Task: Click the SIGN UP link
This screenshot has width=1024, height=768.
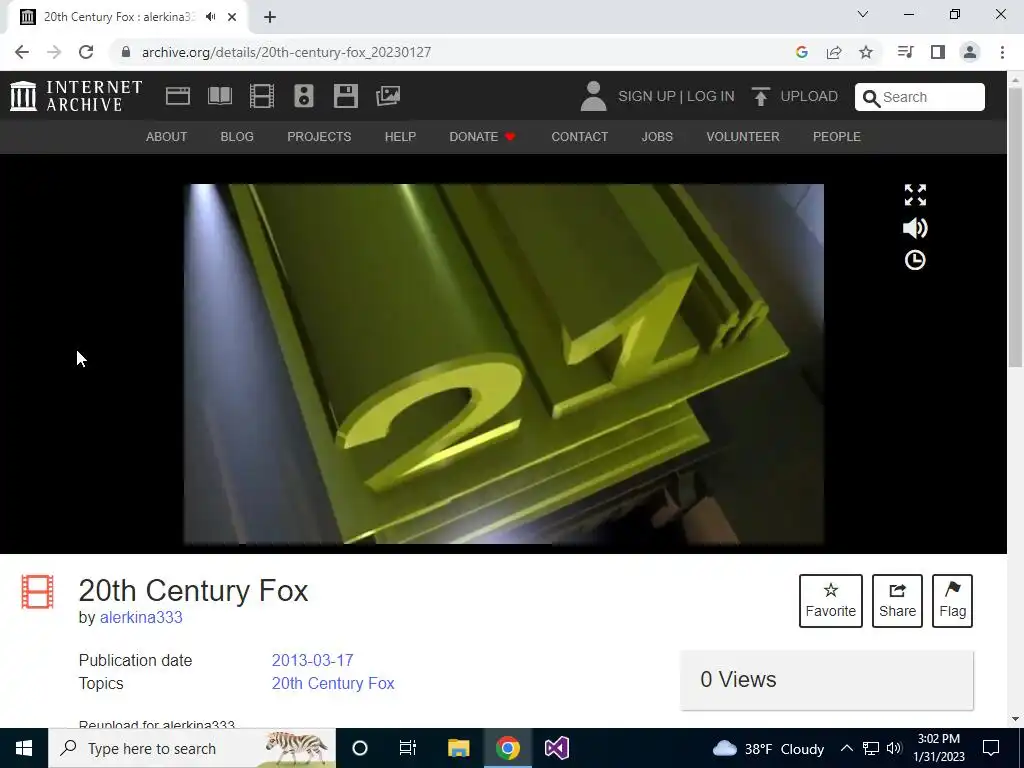Action: pyautogui.click(x=647, y=96)
